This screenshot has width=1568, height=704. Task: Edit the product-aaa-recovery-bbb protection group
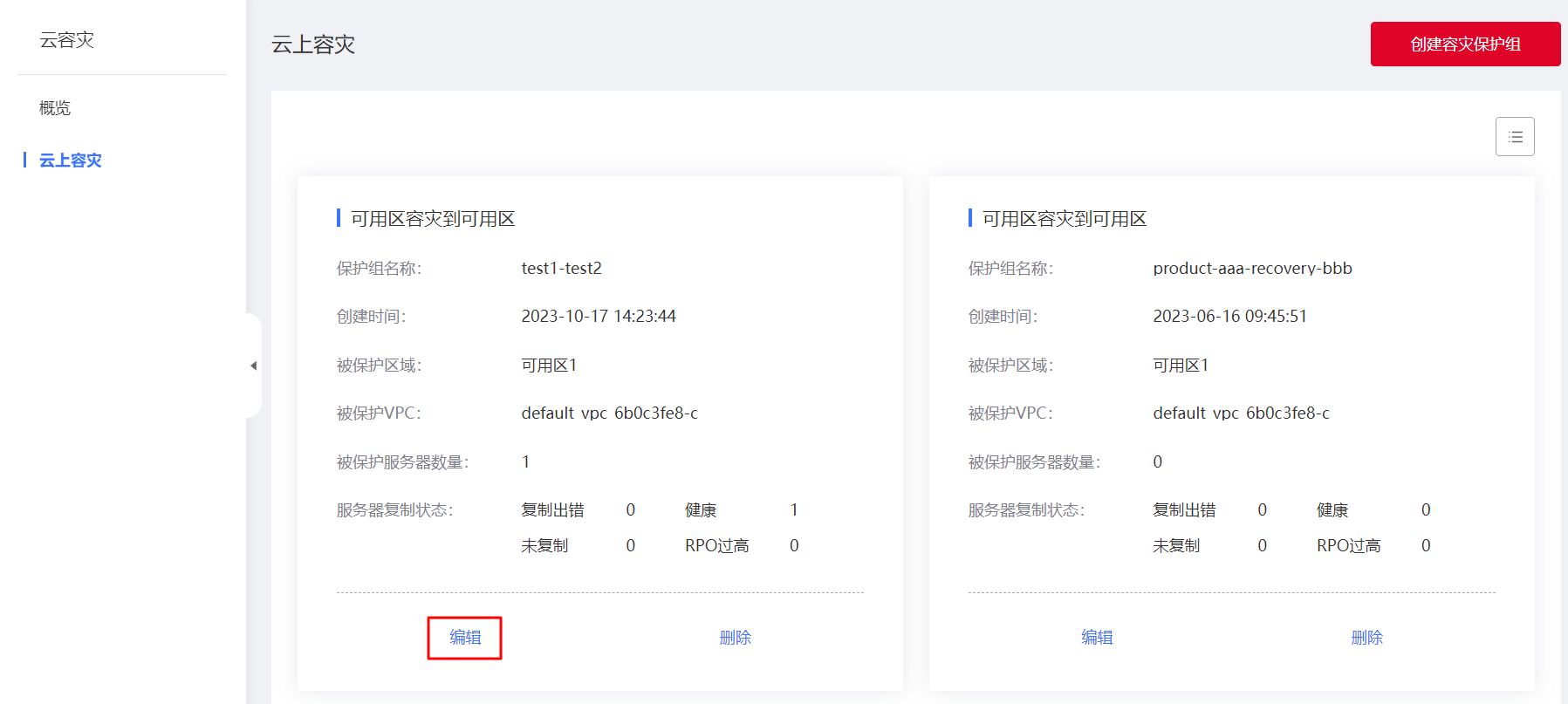(x=1096, y=638)
